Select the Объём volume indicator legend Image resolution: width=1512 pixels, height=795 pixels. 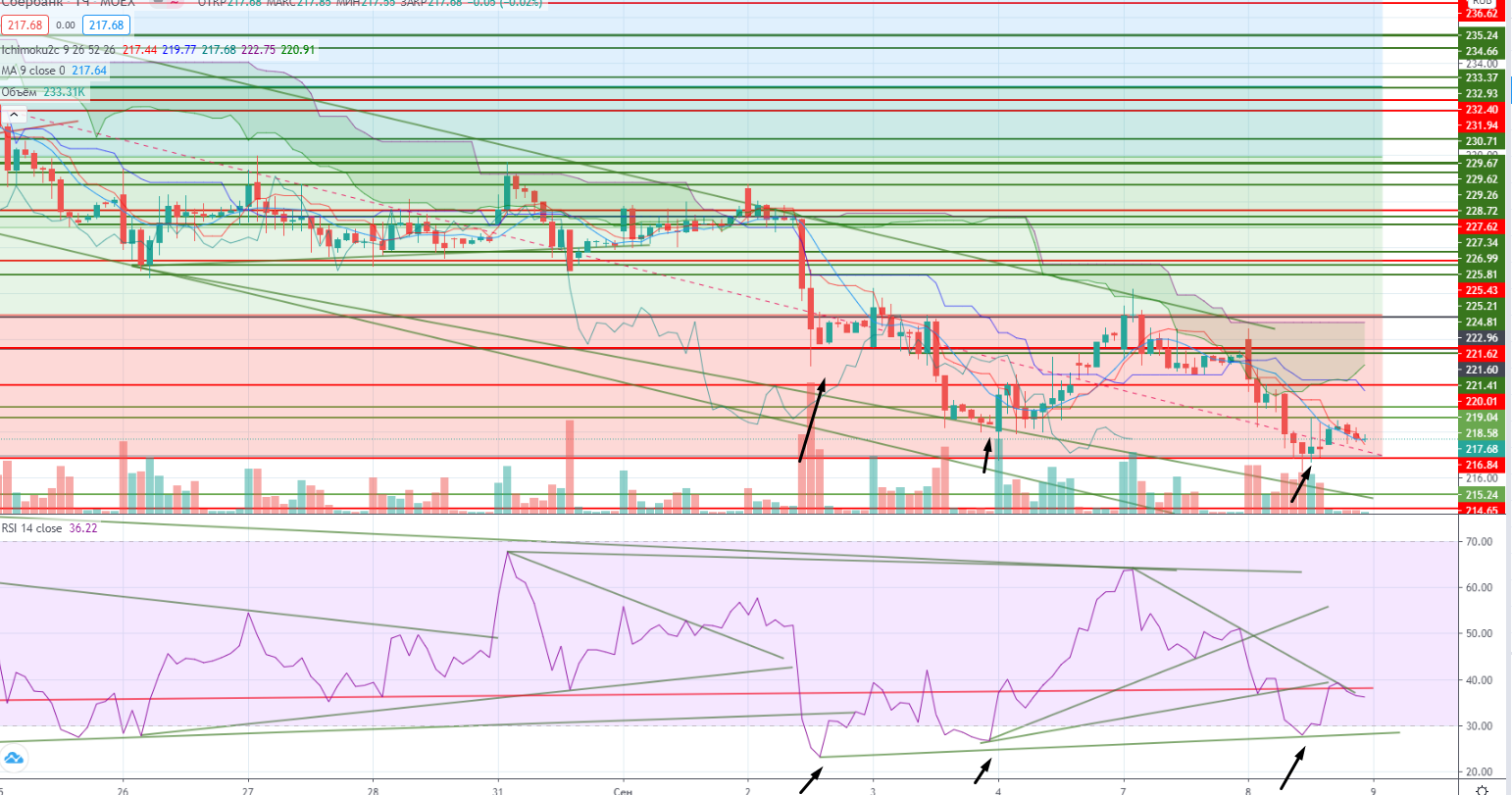[20, 92]
